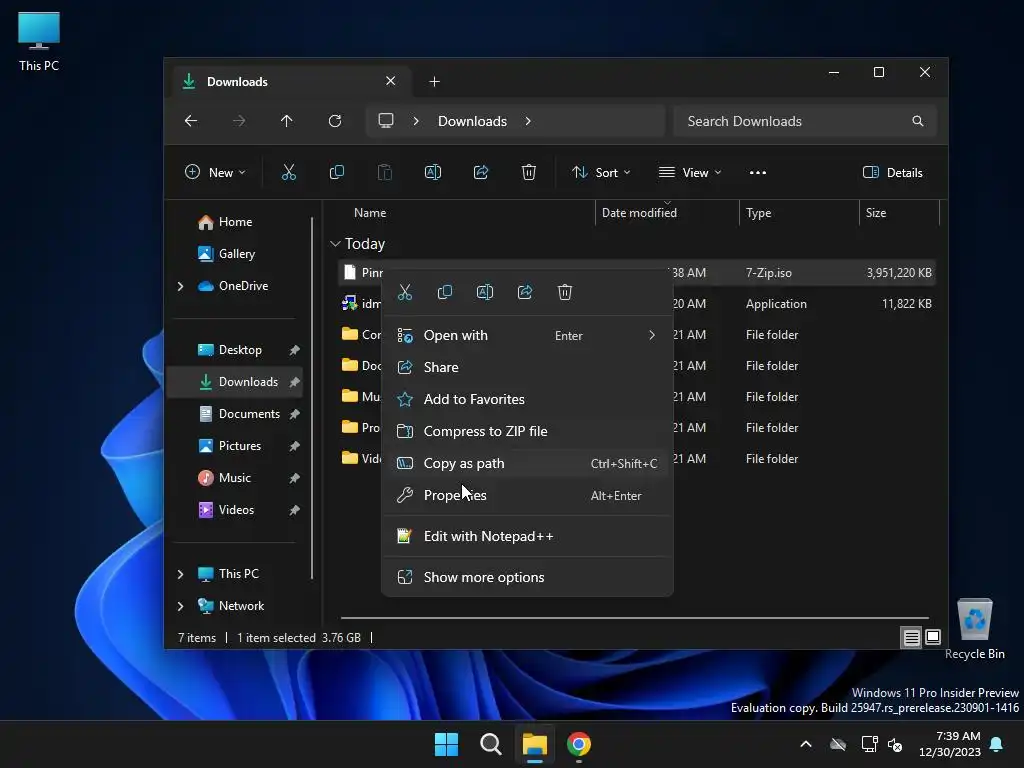1024x768 pixels.
Task: Unpin Music via its pin icon
Action: 295,478
